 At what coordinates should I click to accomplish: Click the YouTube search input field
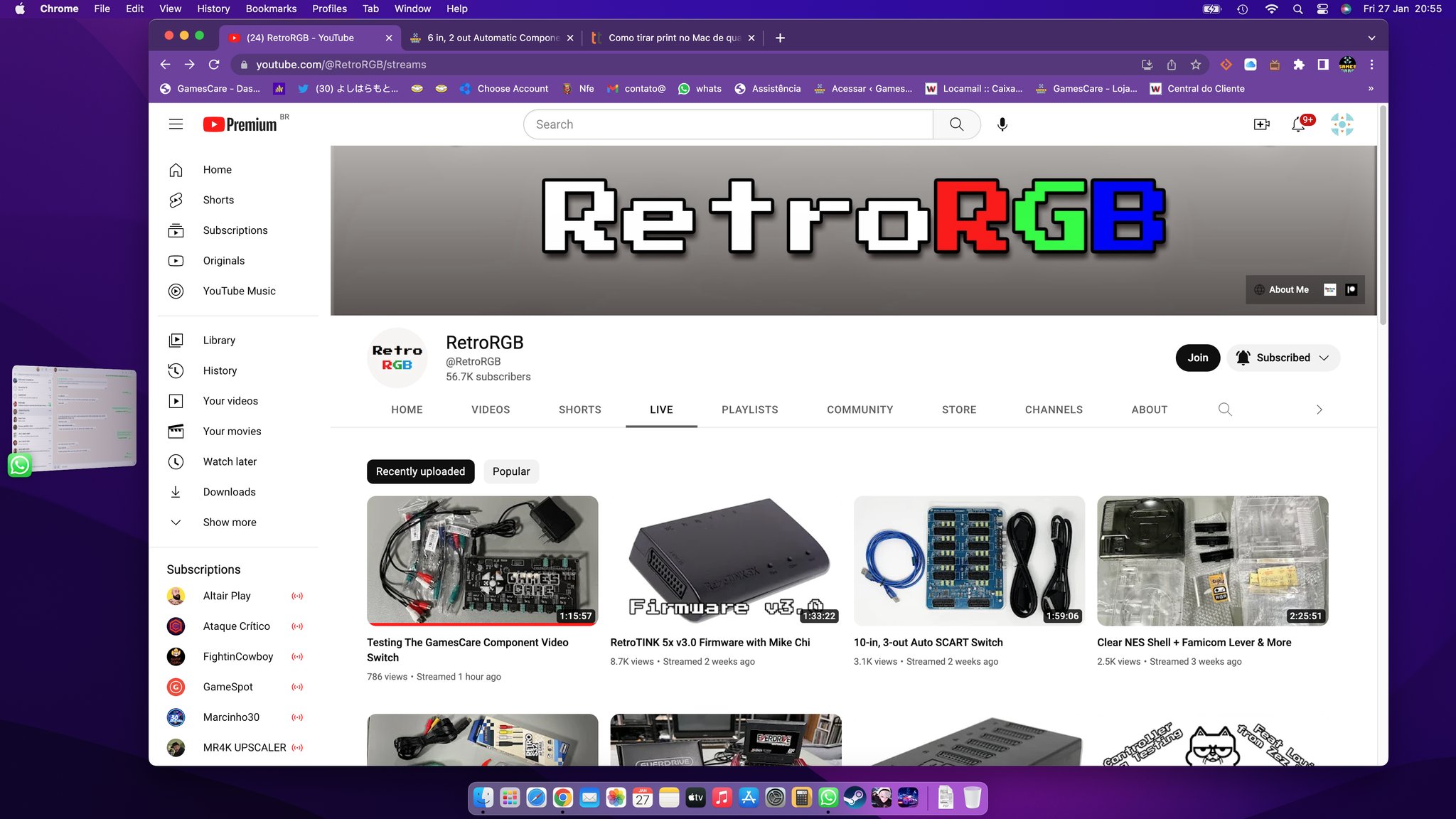[x=728, y=124]
